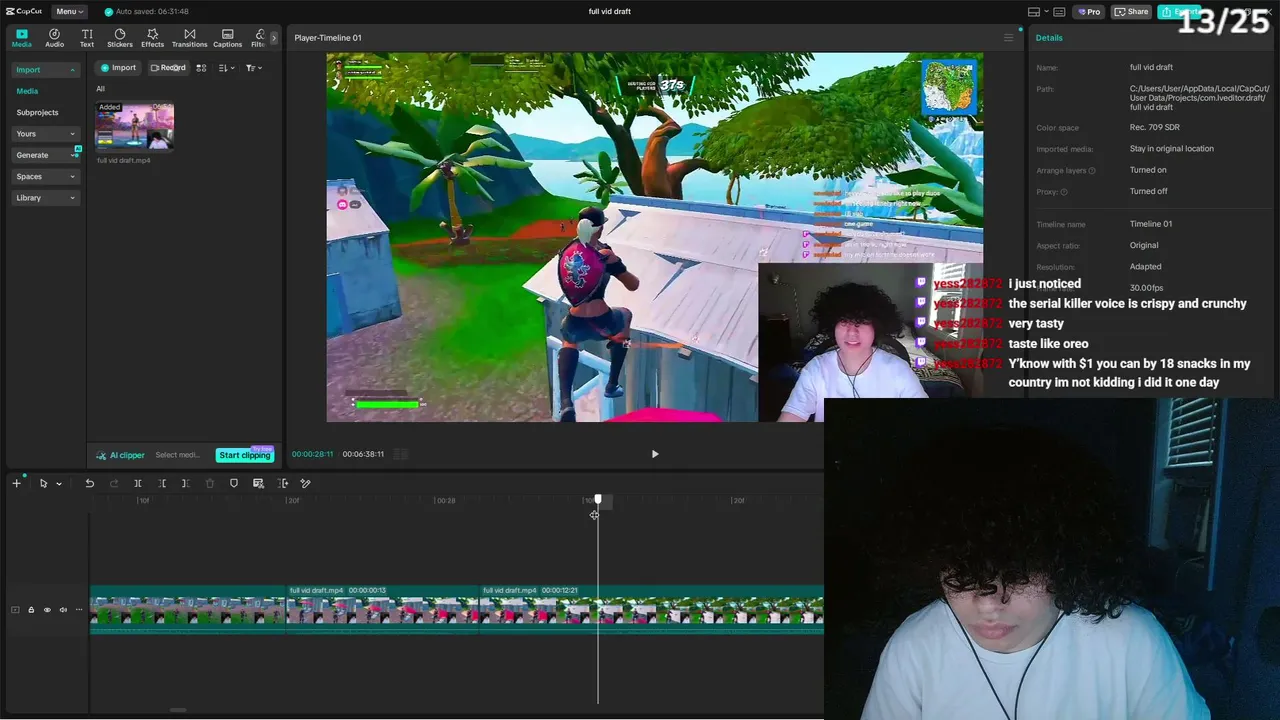Click the Share button
Screen dimensions: 1280x720
pyautogui.click(x=1132, y=12)
